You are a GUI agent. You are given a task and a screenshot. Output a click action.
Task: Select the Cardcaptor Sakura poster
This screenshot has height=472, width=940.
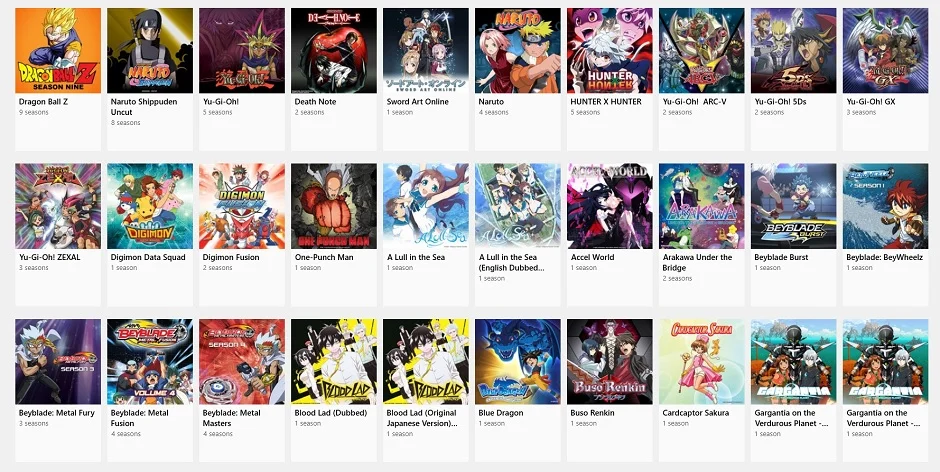click(x=701, y=362)
